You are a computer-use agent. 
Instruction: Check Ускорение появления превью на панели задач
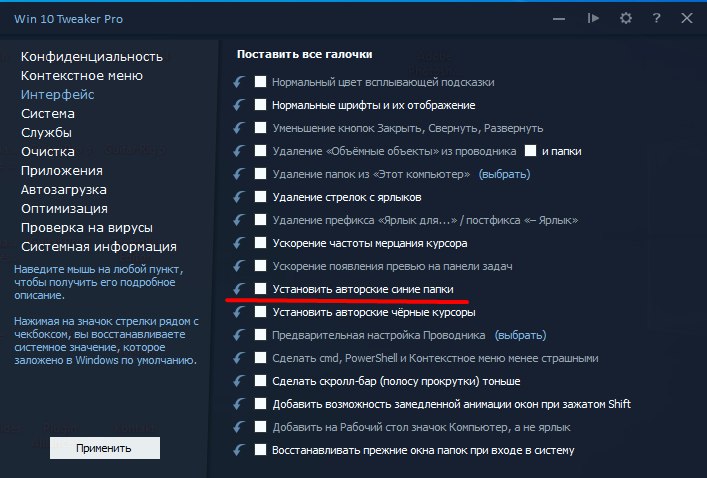click(x=260, y=265)
